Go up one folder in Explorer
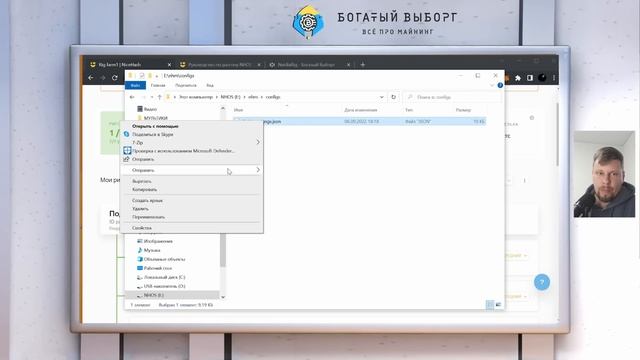The height and width of the screenshot is (360, 640). click(160, 97)
